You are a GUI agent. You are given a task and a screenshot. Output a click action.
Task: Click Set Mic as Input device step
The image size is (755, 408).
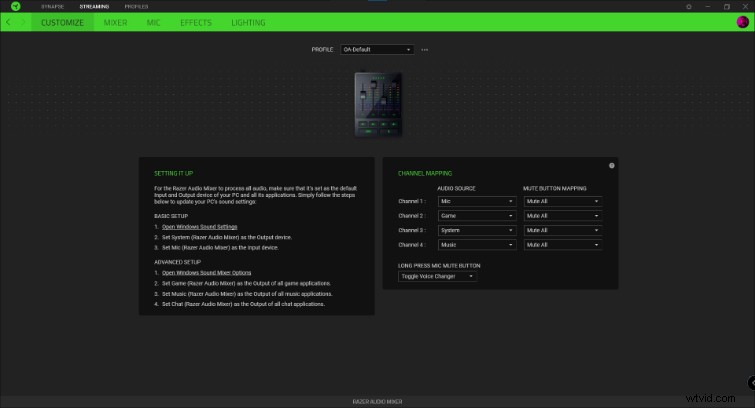pyautogui.click(x=220, y=248)
